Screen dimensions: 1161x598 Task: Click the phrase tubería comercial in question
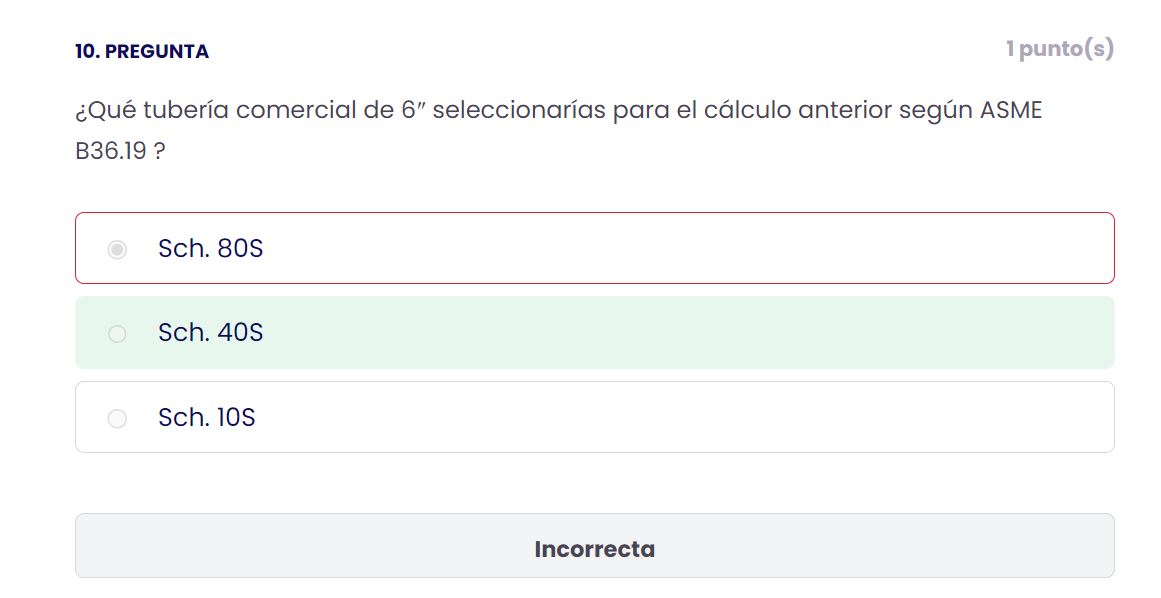pyautogui.click(x=250, y=110)
